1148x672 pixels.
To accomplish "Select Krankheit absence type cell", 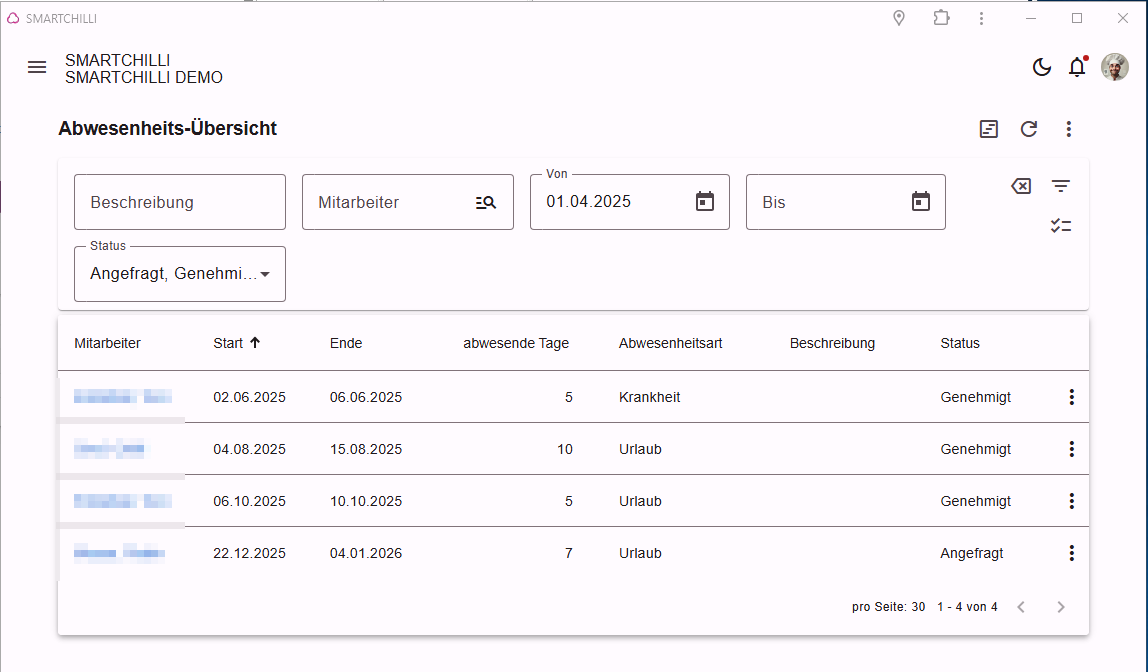I will 649,397.
